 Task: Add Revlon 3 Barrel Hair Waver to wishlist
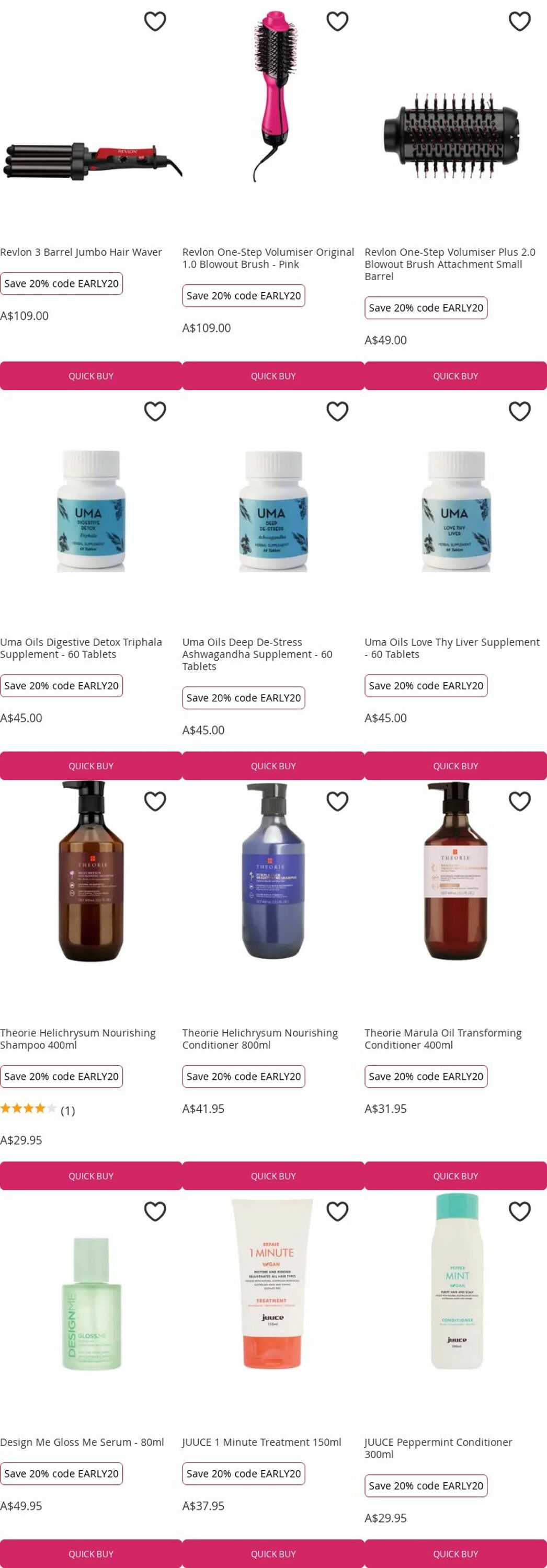155,21
